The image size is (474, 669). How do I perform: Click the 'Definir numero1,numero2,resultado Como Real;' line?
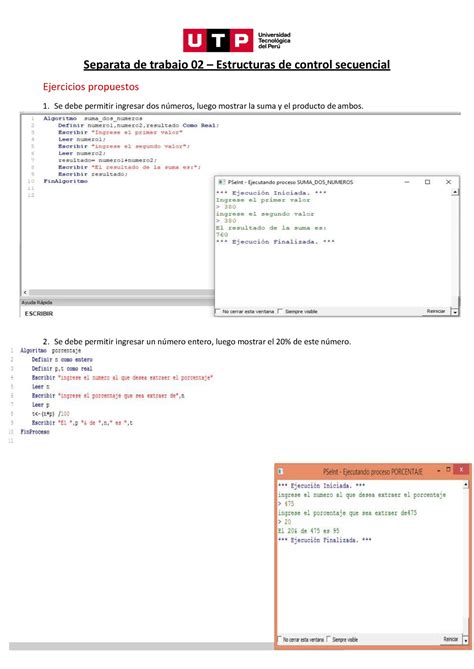(x=138, y=125)
